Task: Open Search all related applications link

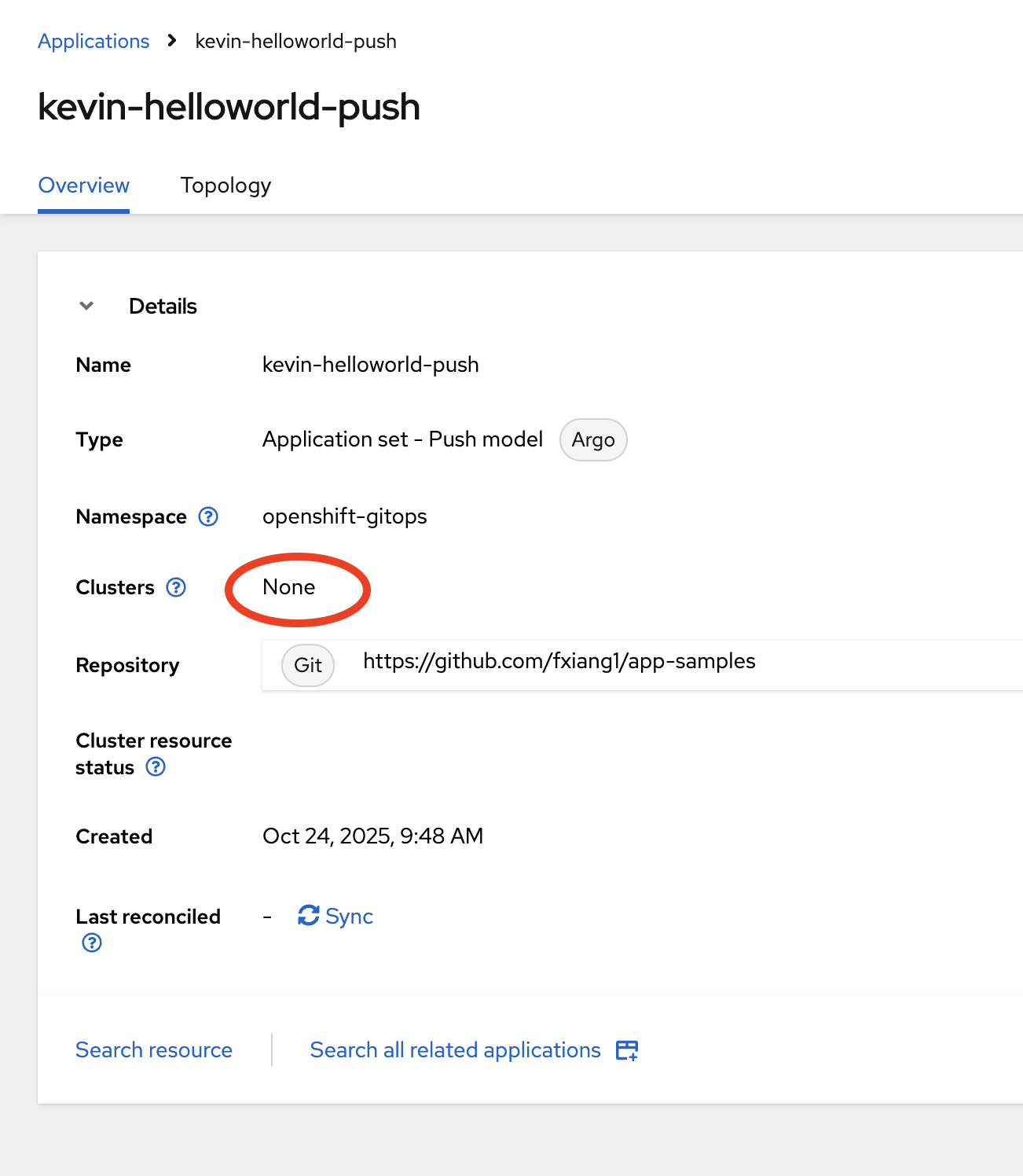Action: coord(455,1050)
